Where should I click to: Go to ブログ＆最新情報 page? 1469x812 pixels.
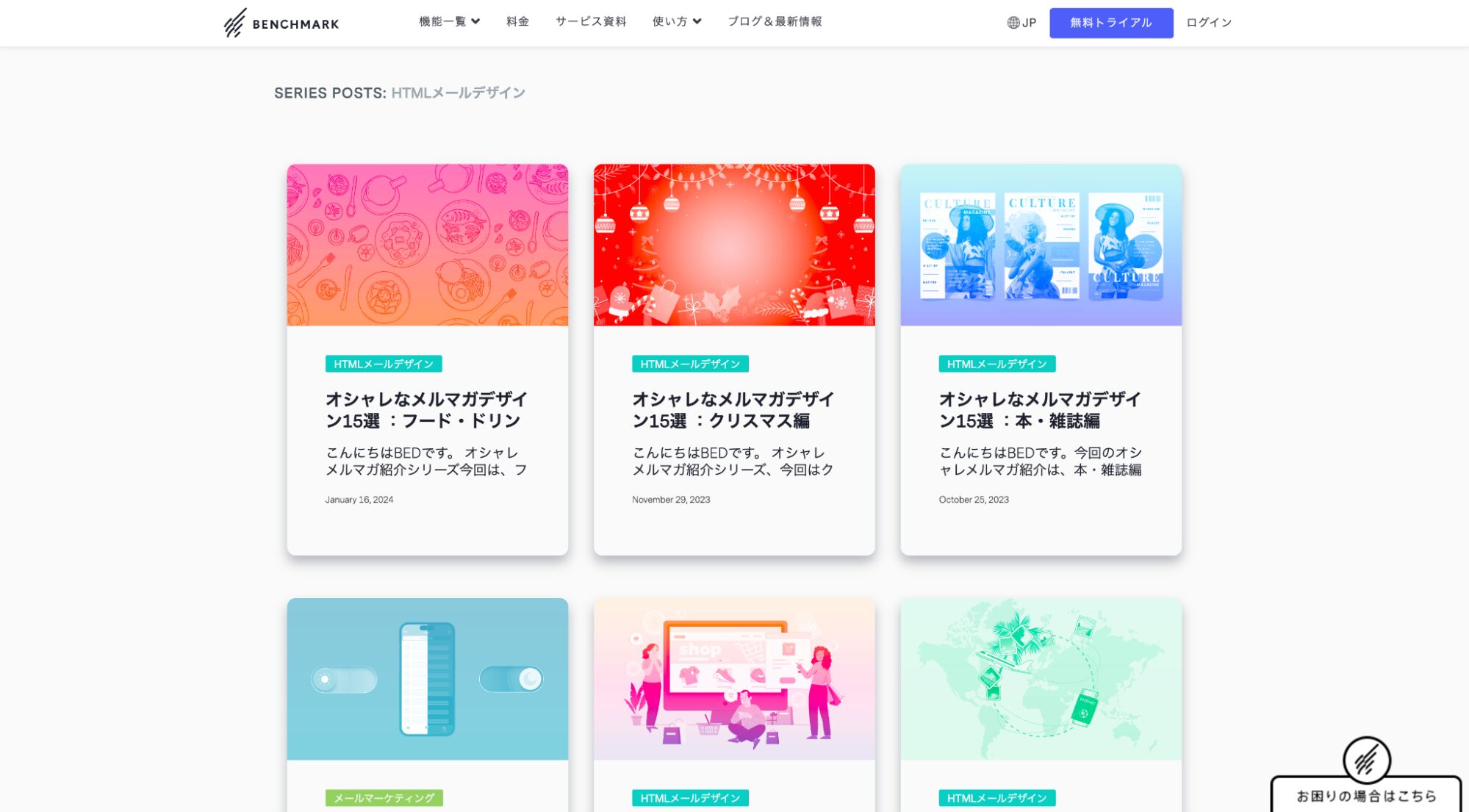click(x=775, y=21)
